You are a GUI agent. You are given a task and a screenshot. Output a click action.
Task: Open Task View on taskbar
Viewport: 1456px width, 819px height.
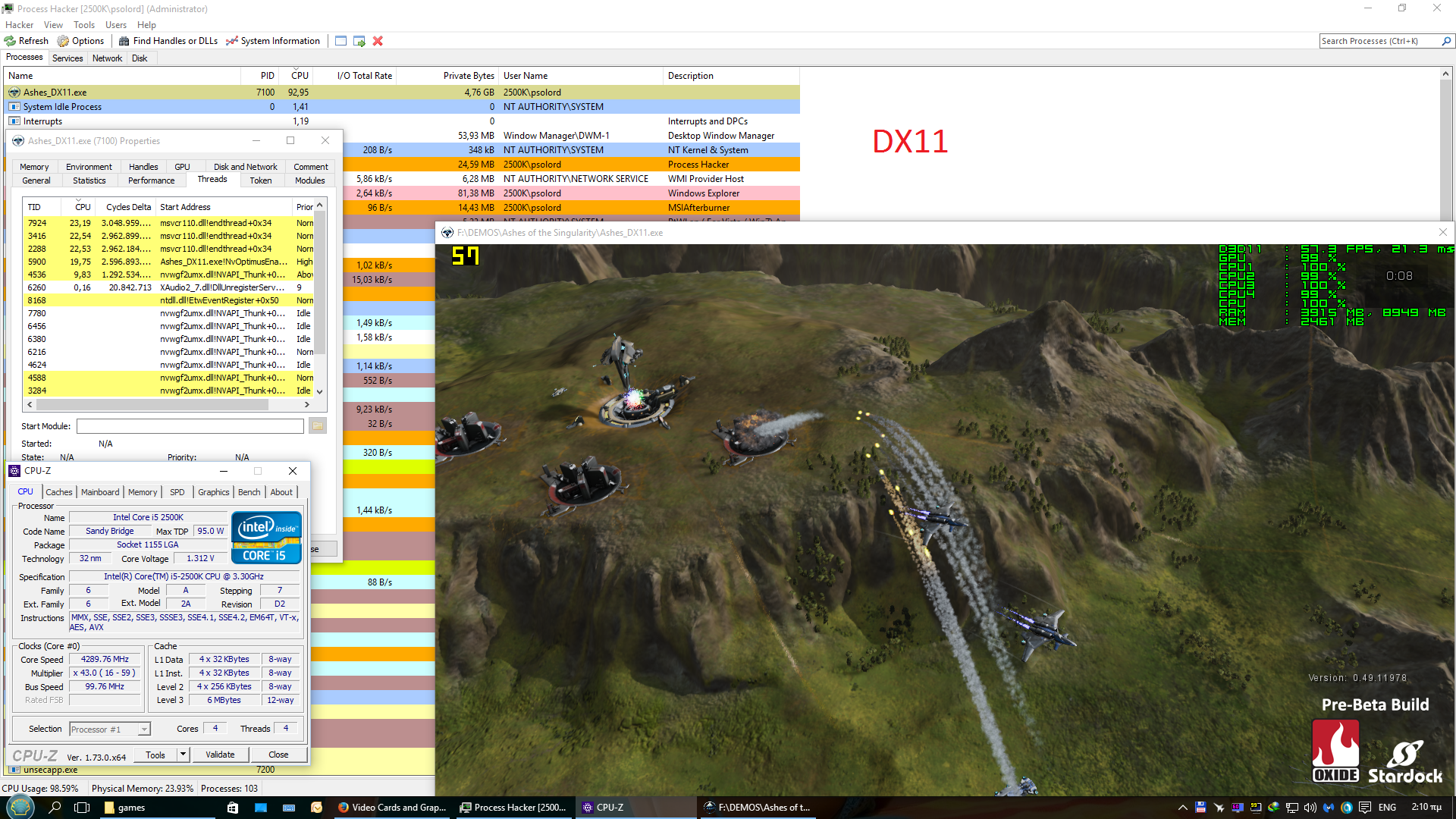82,808
